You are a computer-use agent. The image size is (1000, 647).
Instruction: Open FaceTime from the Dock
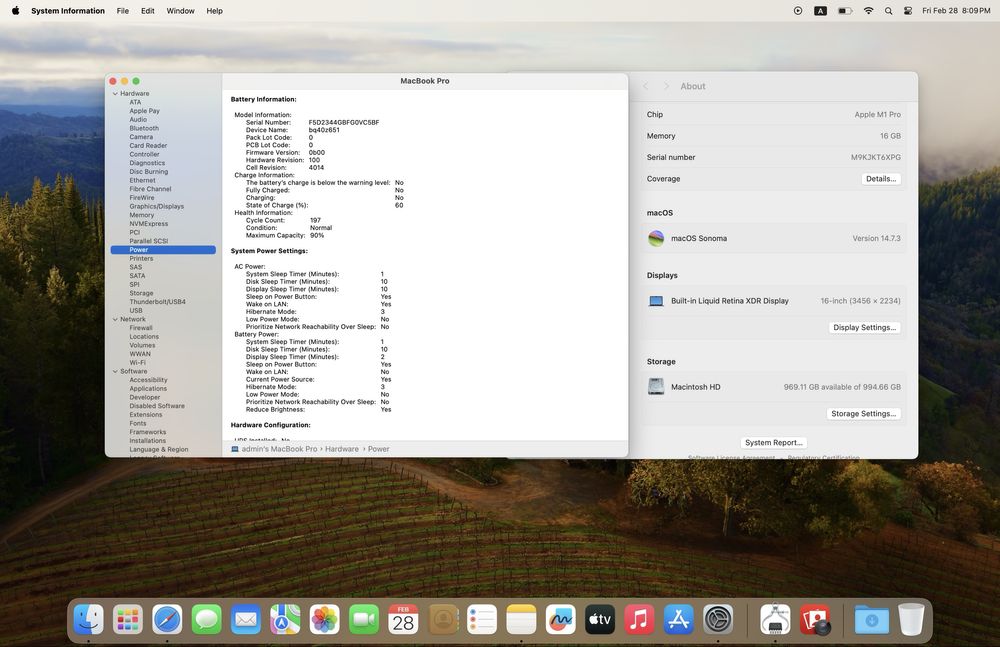click(x=364, y=620)
